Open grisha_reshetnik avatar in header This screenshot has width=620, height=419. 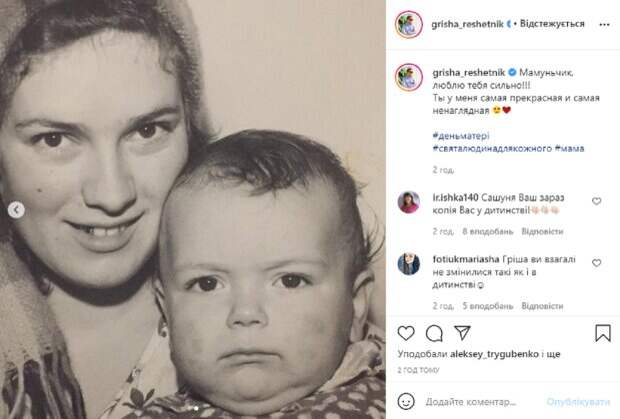point(409,24)
